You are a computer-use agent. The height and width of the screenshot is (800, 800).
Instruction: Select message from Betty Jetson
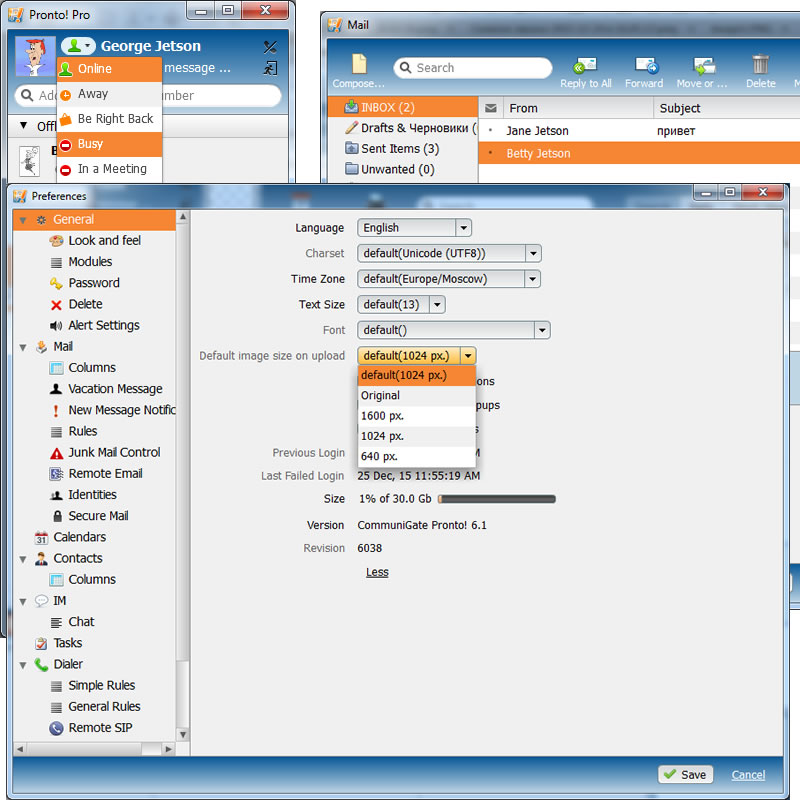[639, 153]
